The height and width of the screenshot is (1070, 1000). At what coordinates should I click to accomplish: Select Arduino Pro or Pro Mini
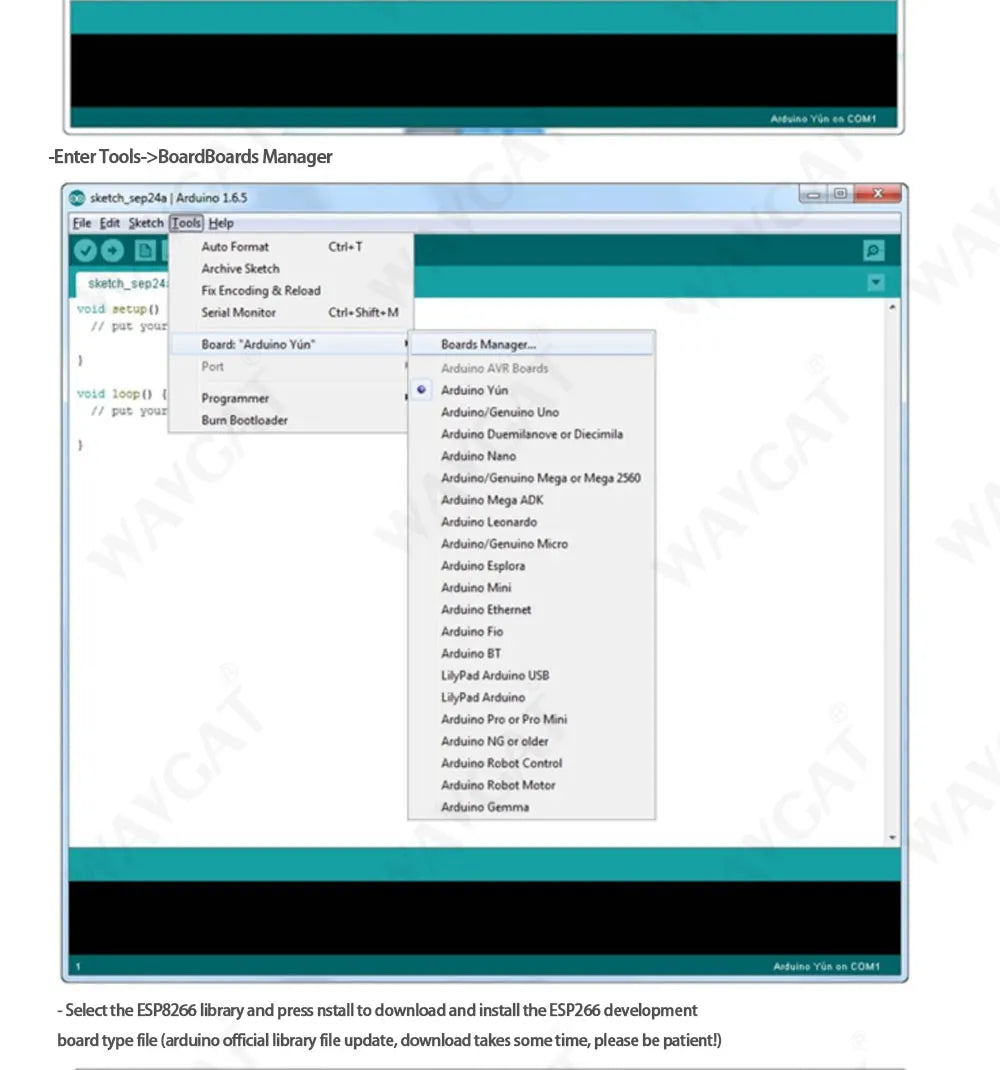531,719
